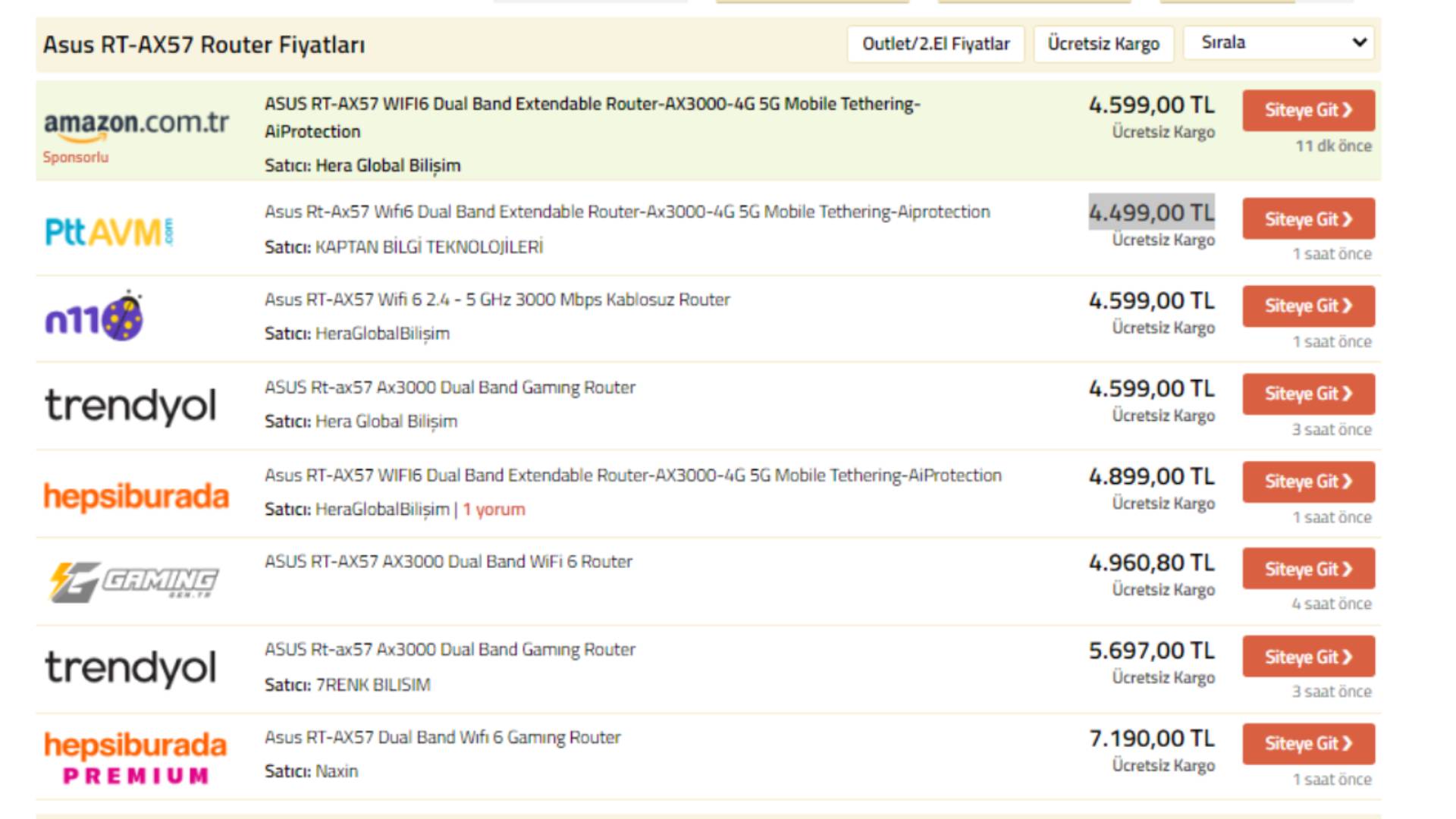Open the 1 yorum review link
The width and height of the screenshot is (1456, 819).
494,510
